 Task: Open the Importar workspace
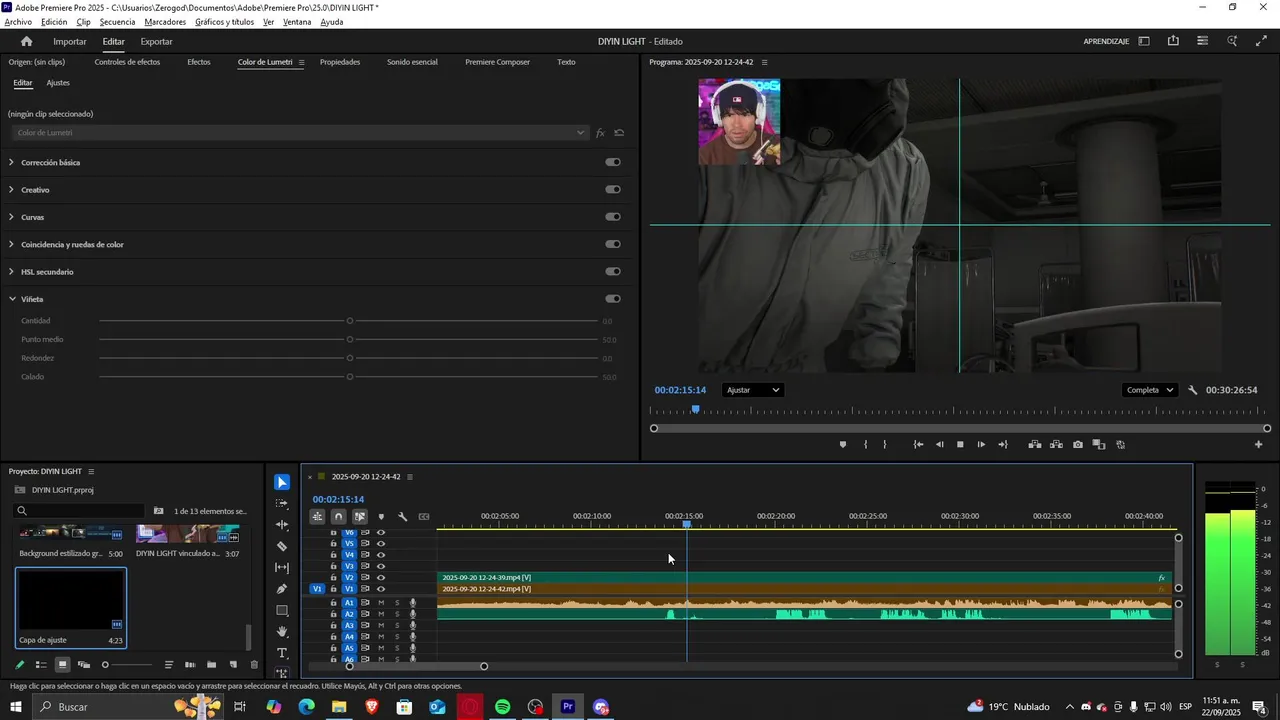[70, 41]
